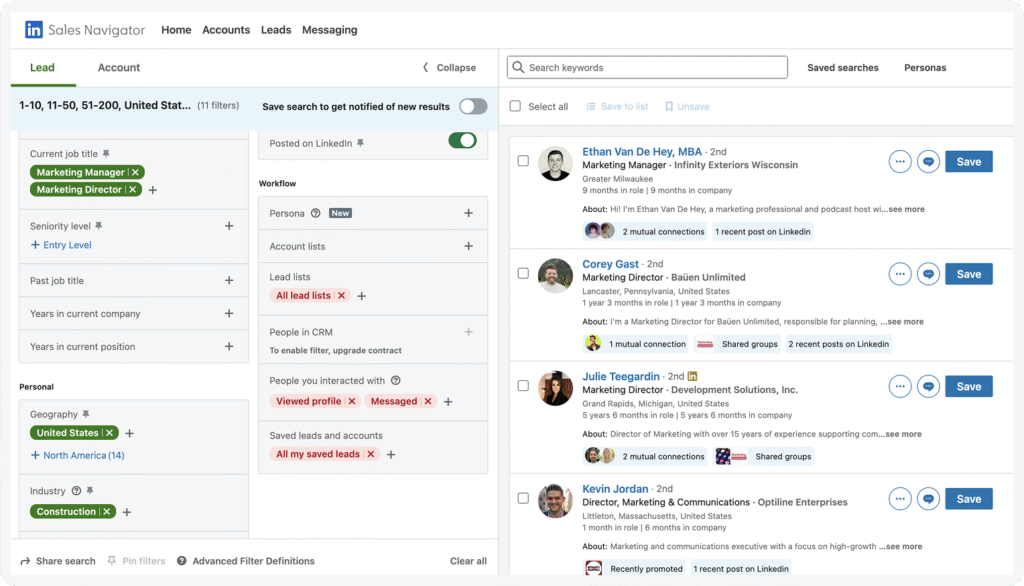This screenshot has width=1024, height=586.
Task: Disable the Posted on LinkedIn toggle
Action: [x=462, y=141]
